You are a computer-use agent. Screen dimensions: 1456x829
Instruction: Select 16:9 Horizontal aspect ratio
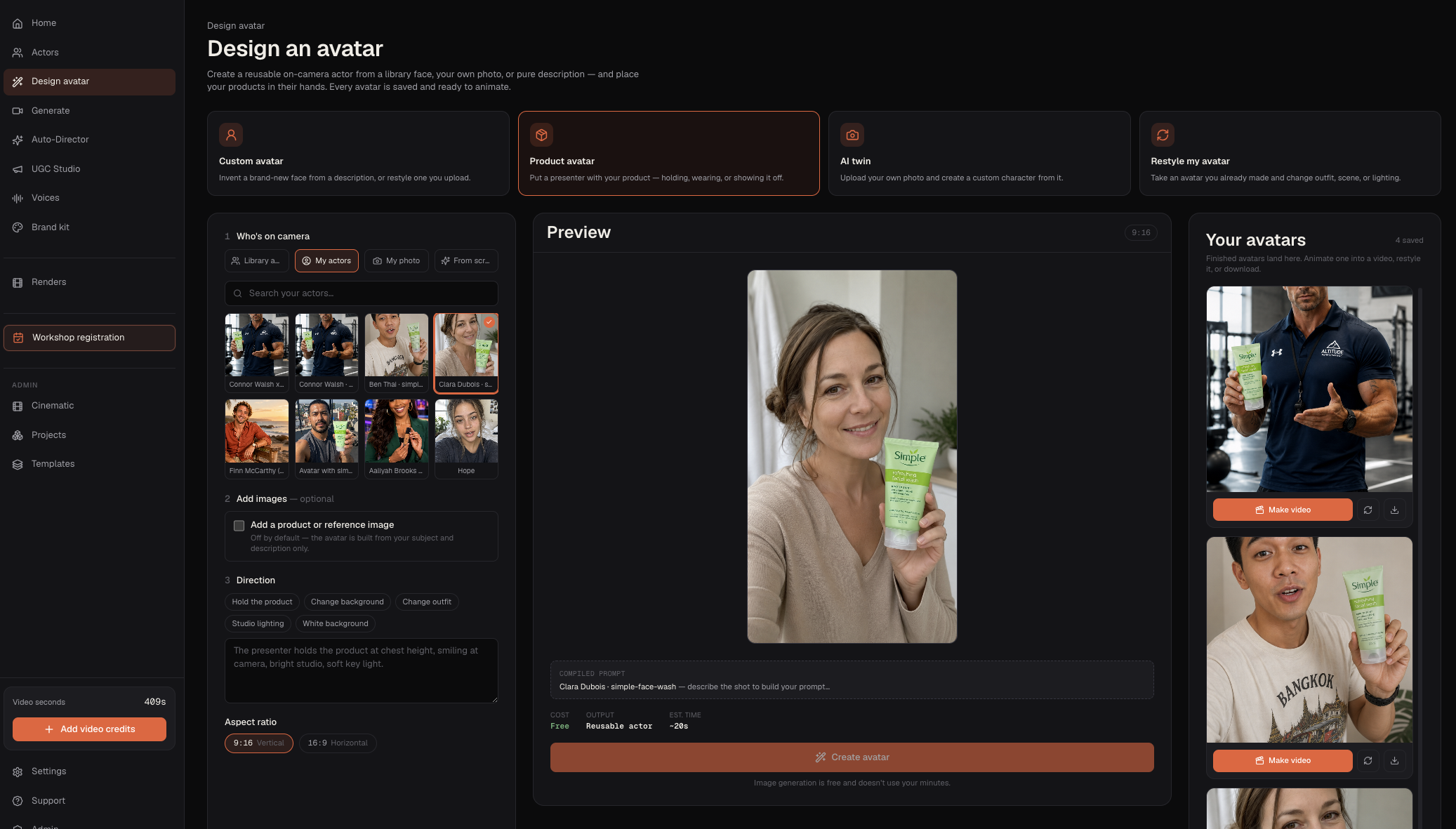click(x=338, y=743)
